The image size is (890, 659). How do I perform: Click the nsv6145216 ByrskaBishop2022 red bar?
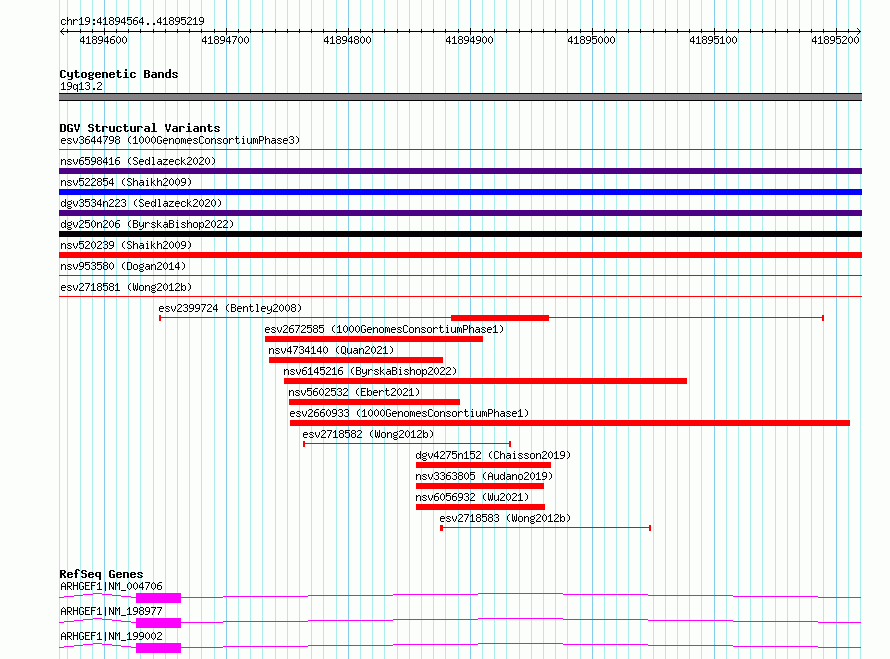485,381
